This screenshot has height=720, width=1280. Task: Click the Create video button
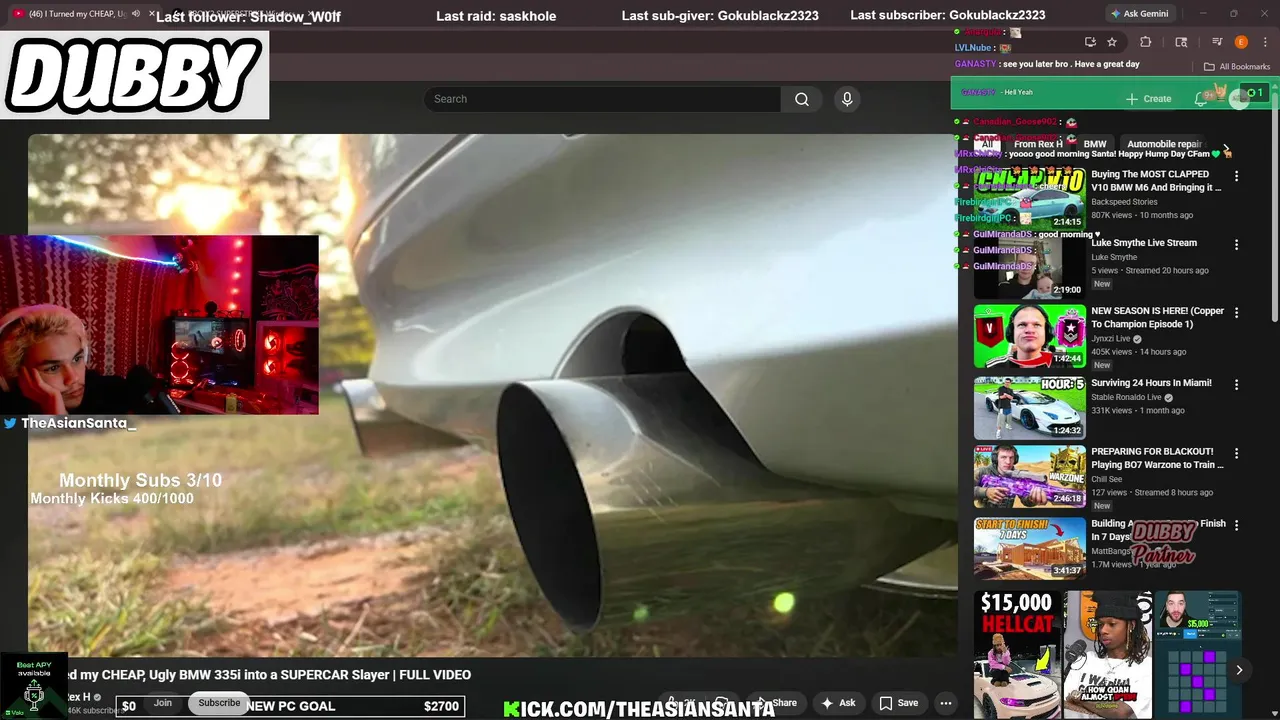[x=1148, y=99]
